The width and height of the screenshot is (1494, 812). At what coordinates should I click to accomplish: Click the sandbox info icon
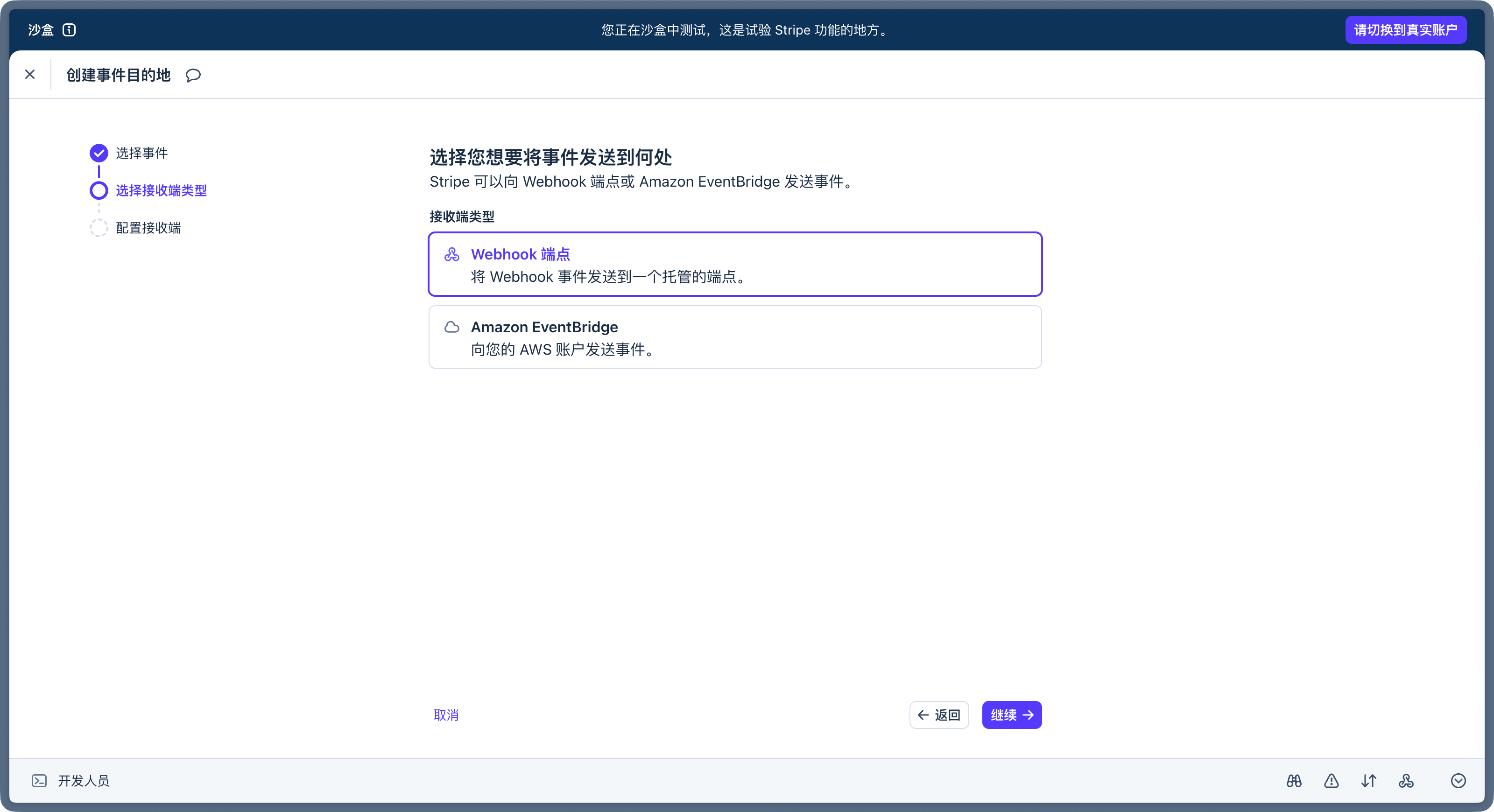pos(69,30)
